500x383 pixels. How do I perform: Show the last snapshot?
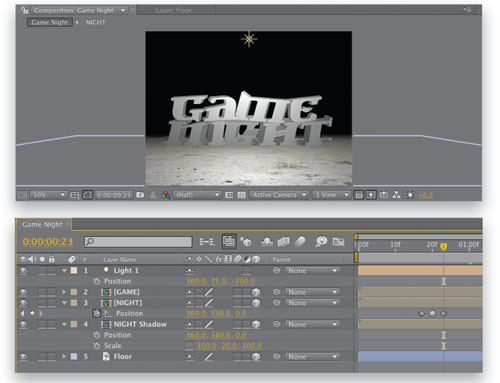click(x=153, y=195)
